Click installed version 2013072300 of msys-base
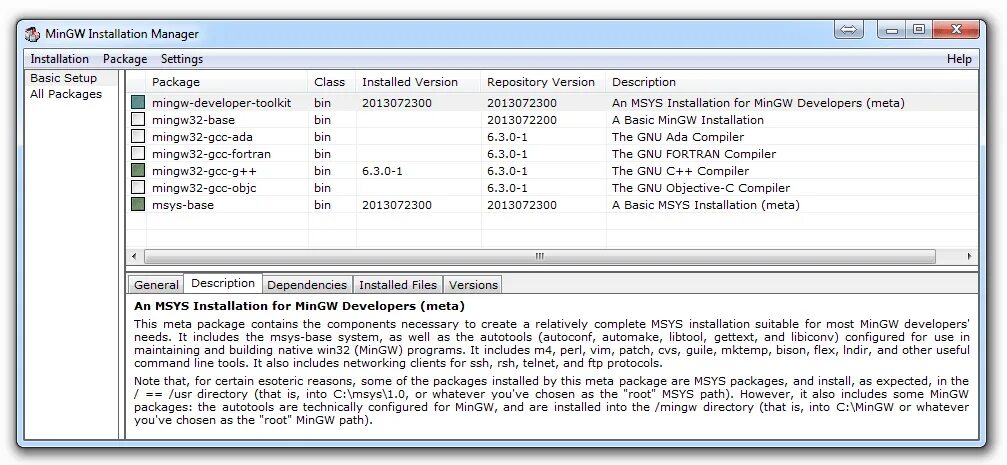 (397, 205)
